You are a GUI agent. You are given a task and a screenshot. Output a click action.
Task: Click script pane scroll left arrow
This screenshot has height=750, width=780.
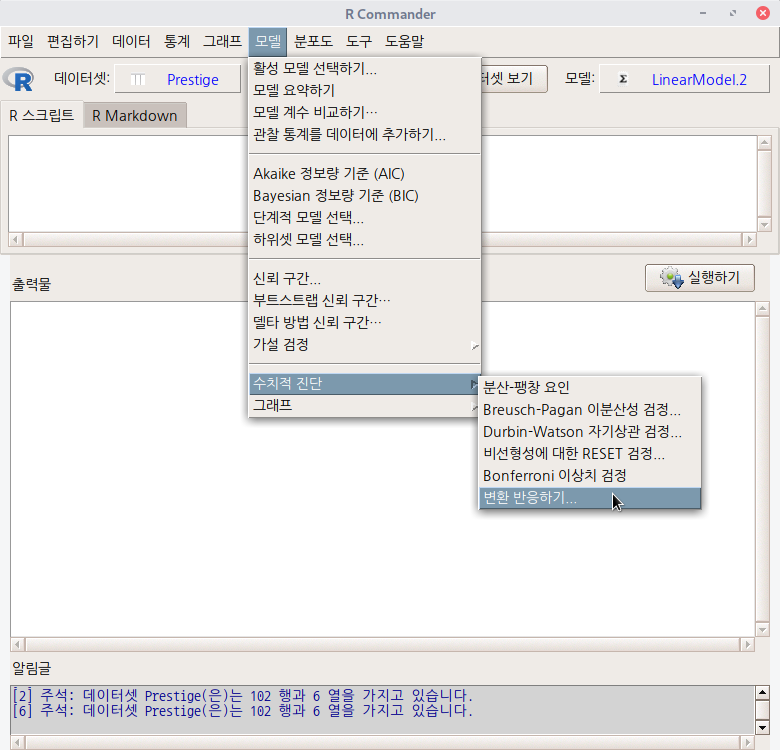(16, 240)
